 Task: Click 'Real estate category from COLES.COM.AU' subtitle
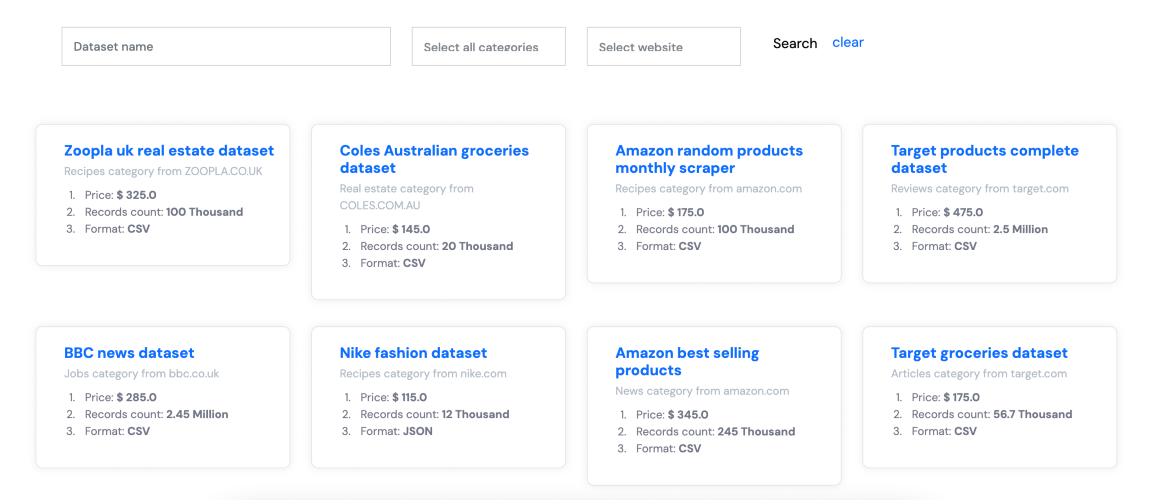tap(407, 197)
